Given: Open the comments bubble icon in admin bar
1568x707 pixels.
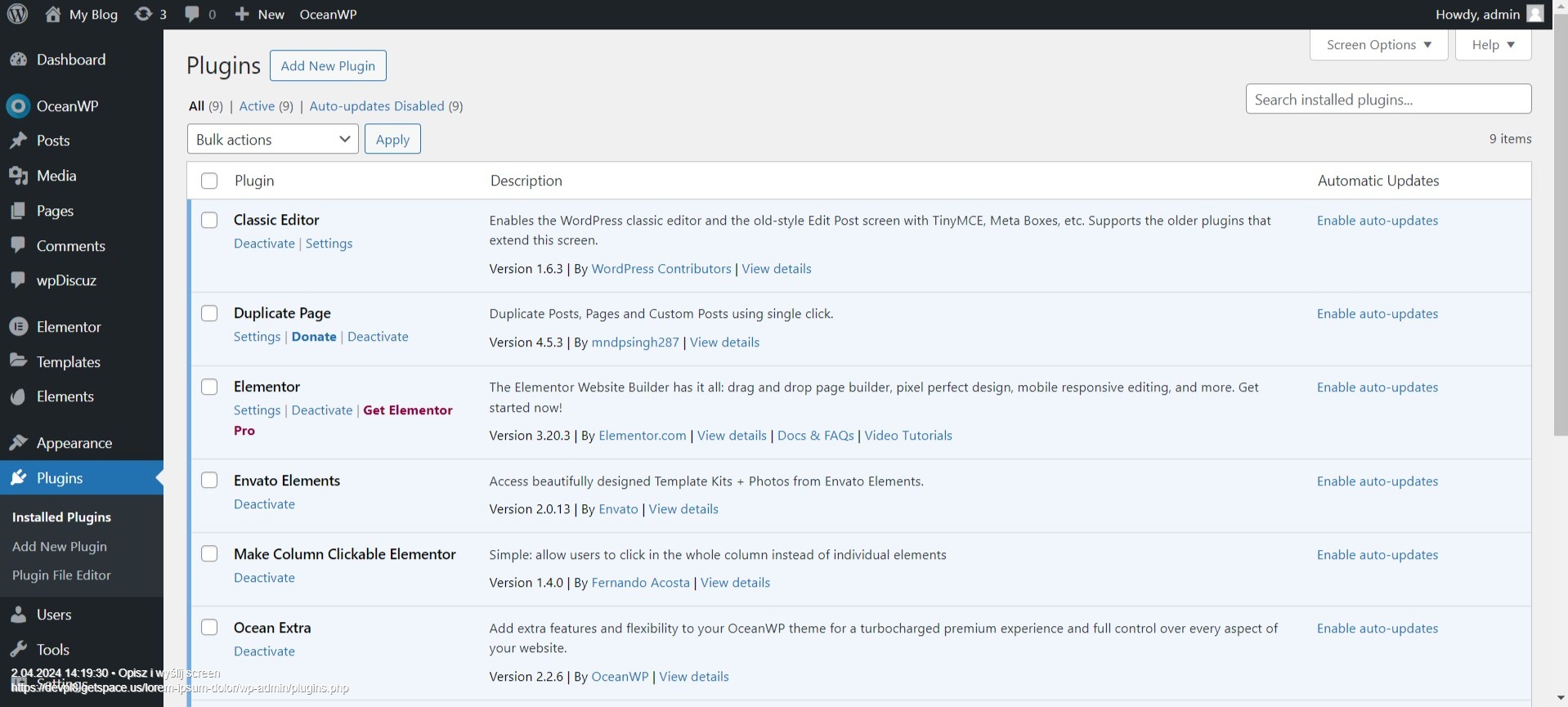Looking at the screenshot, I should coord(192,14).
